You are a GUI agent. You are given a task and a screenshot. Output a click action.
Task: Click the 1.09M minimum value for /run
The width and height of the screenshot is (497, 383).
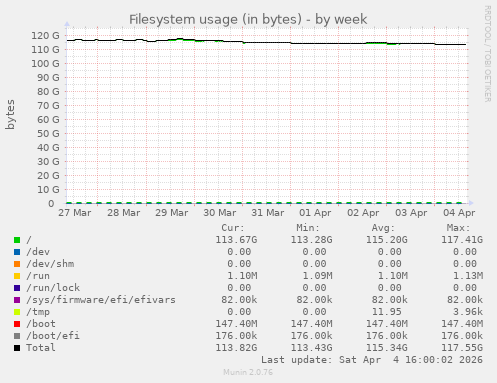(318, 276)
